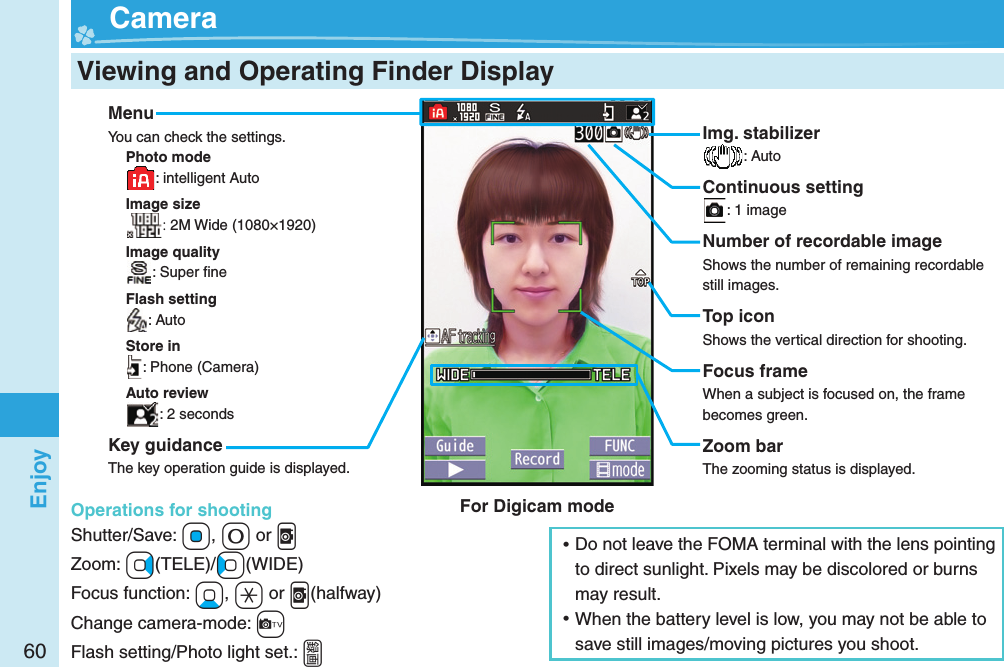1004x667 pixels.
Task: Click the 'Image quality' subheading
Action: click(x=172, y=252)
